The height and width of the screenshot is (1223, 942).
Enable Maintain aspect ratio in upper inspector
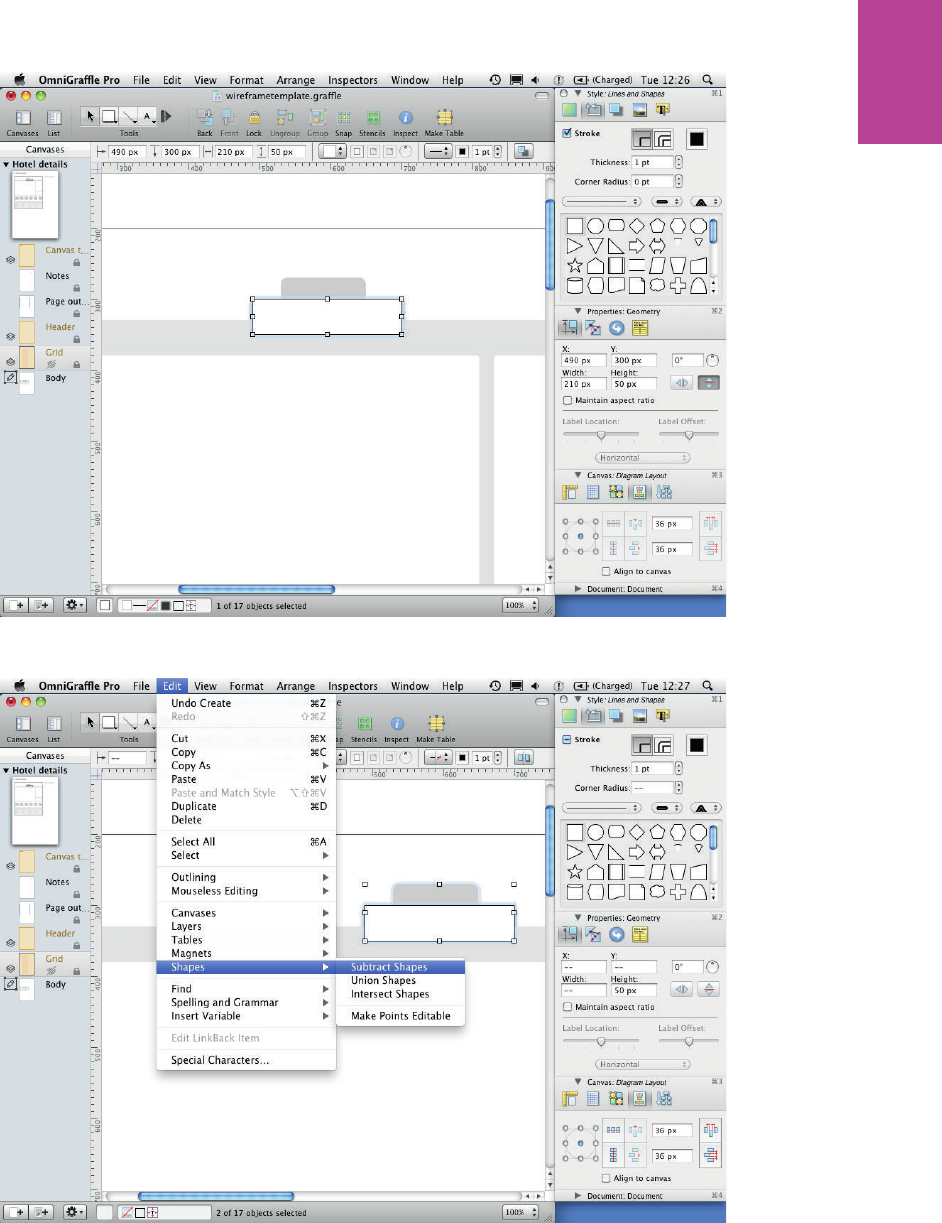568,400
